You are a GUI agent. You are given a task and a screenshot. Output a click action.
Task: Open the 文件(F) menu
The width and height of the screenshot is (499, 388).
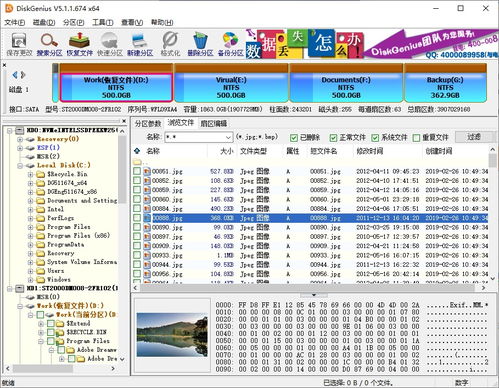tap(15, 22)
